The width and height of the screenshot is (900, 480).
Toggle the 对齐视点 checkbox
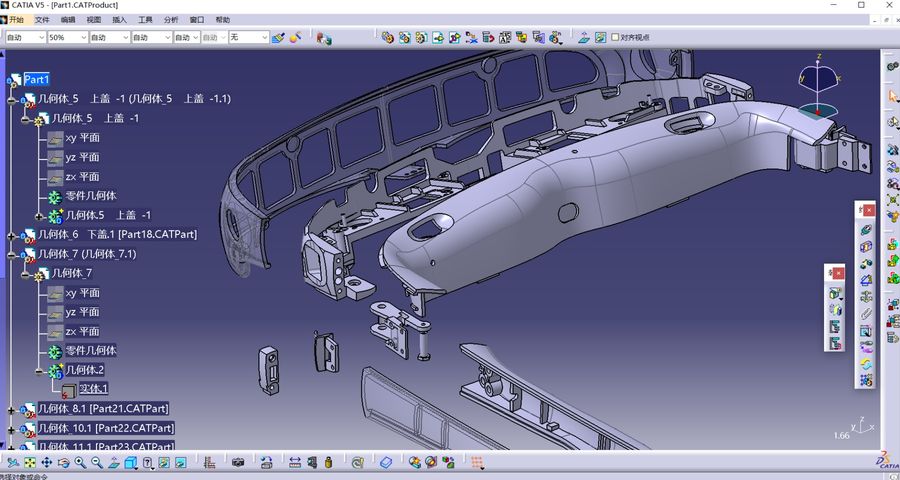(x=615, y=37)
